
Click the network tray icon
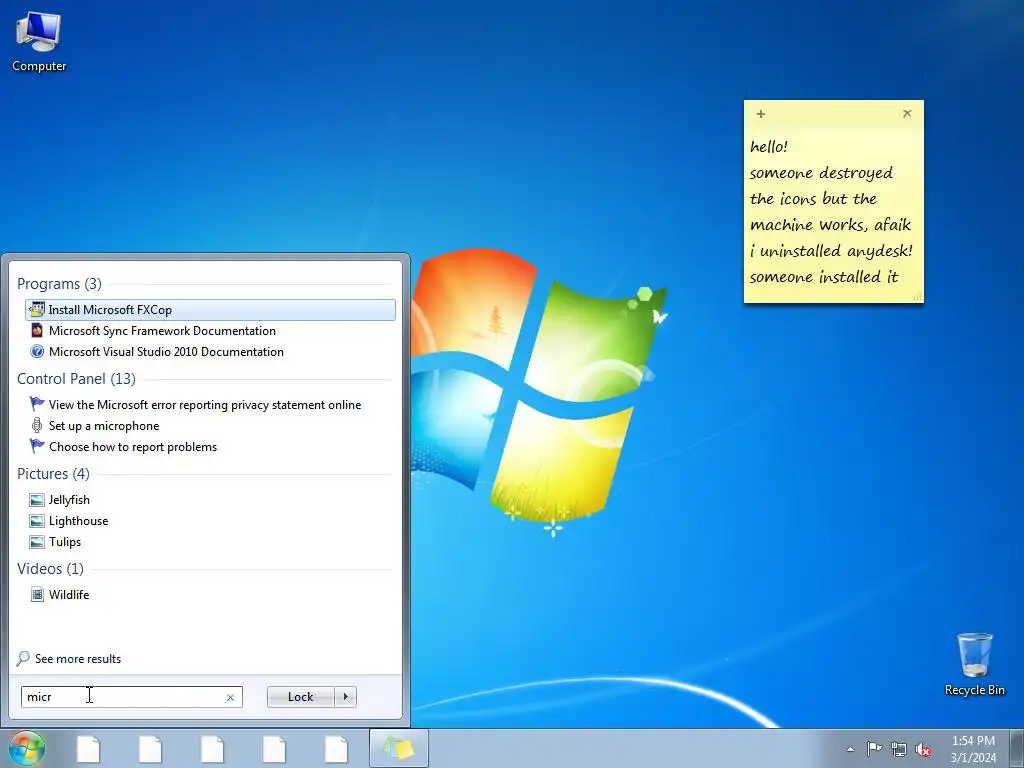pyautogui.click(x=899, y=749)
